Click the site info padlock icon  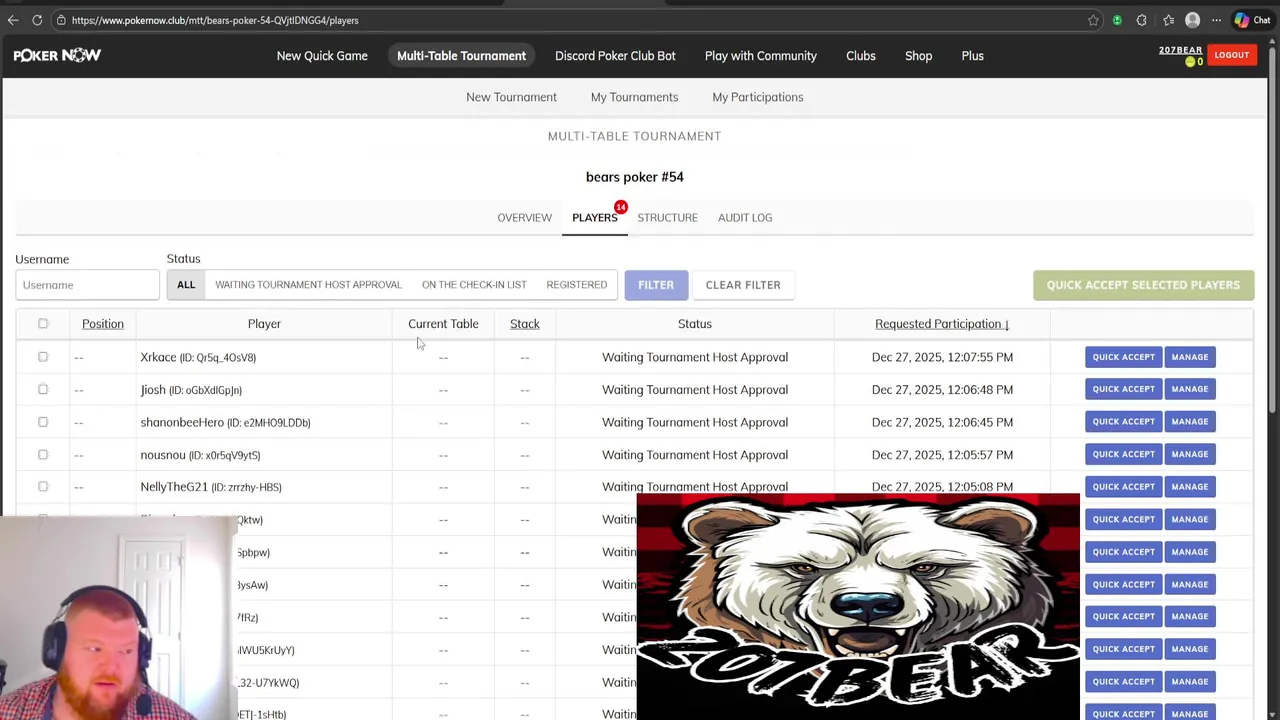(61, 20)
